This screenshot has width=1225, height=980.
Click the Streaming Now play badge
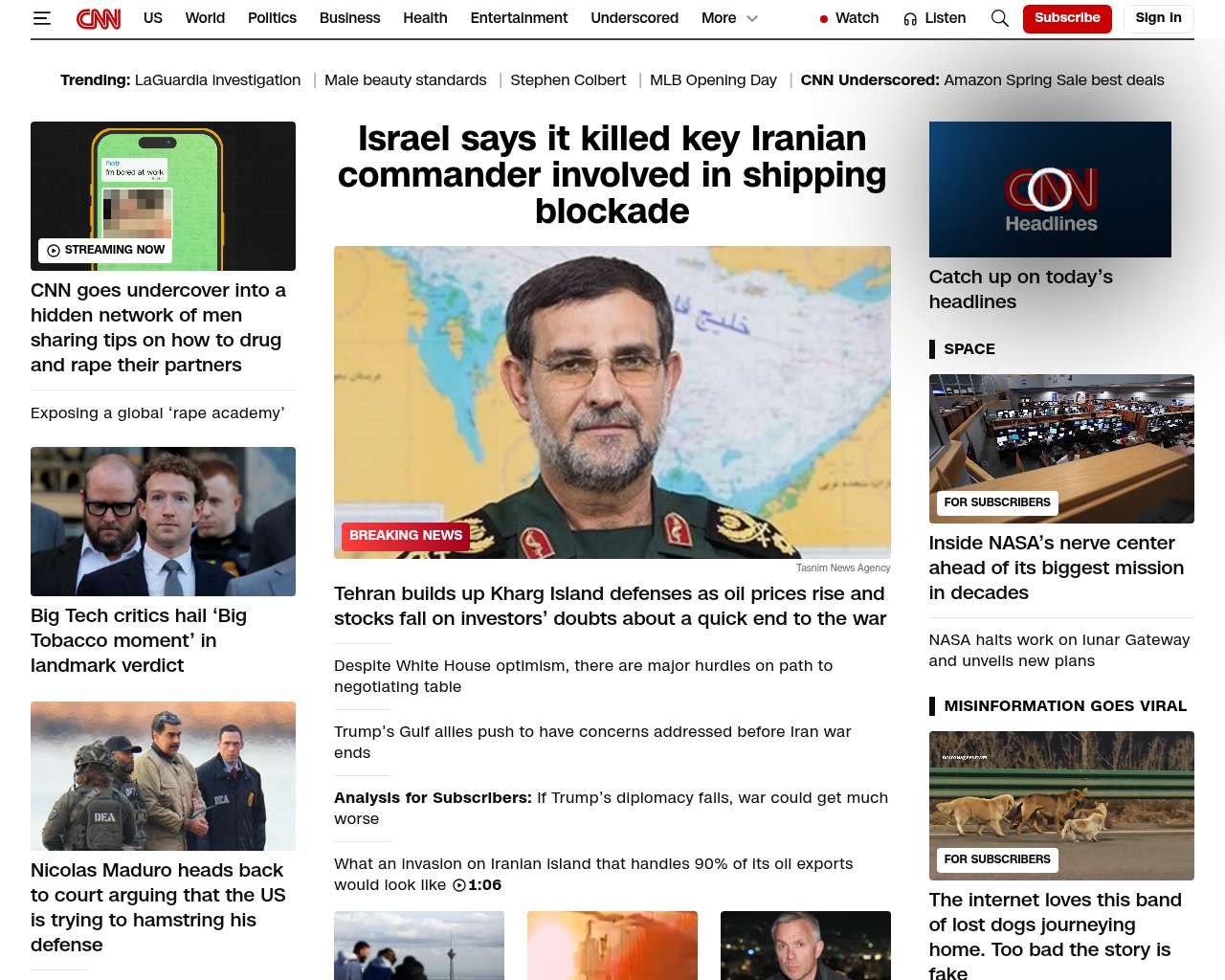106,250
